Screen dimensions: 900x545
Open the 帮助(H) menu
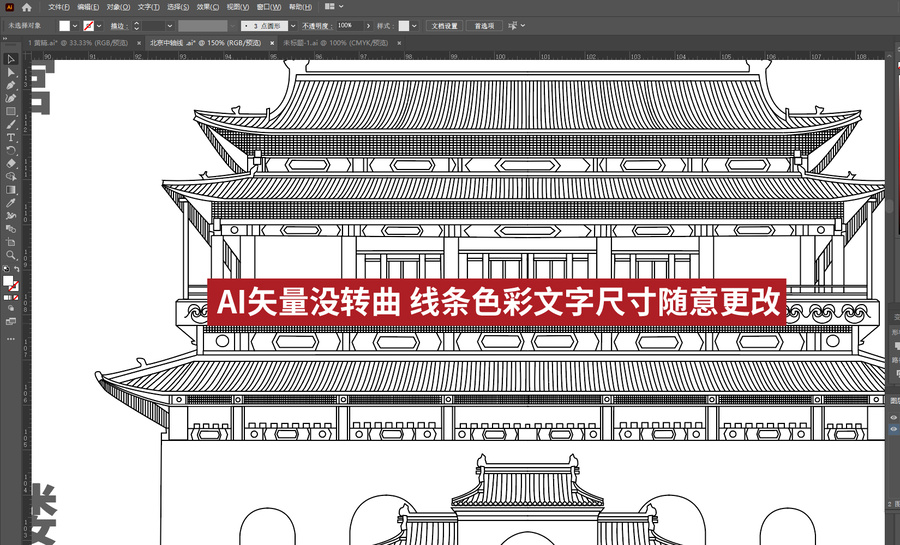[300, 7]
